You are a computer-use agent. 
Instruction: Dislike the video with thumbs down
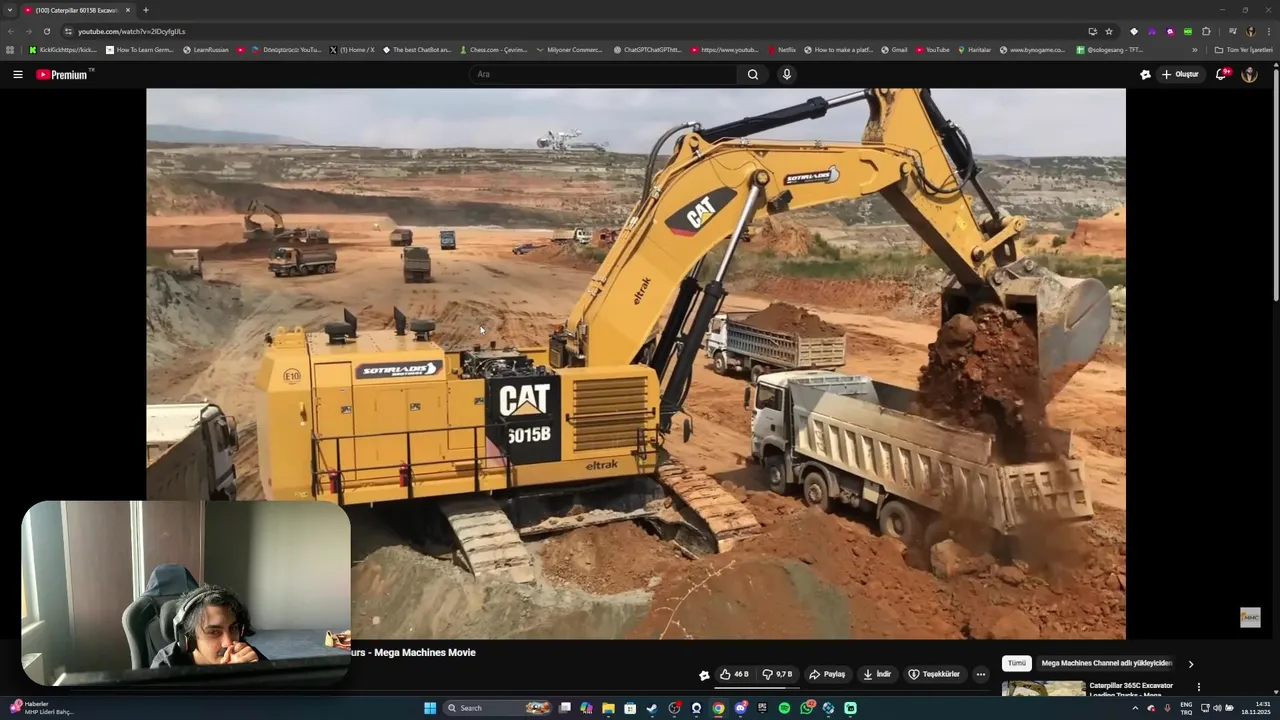tap(777, 674)
